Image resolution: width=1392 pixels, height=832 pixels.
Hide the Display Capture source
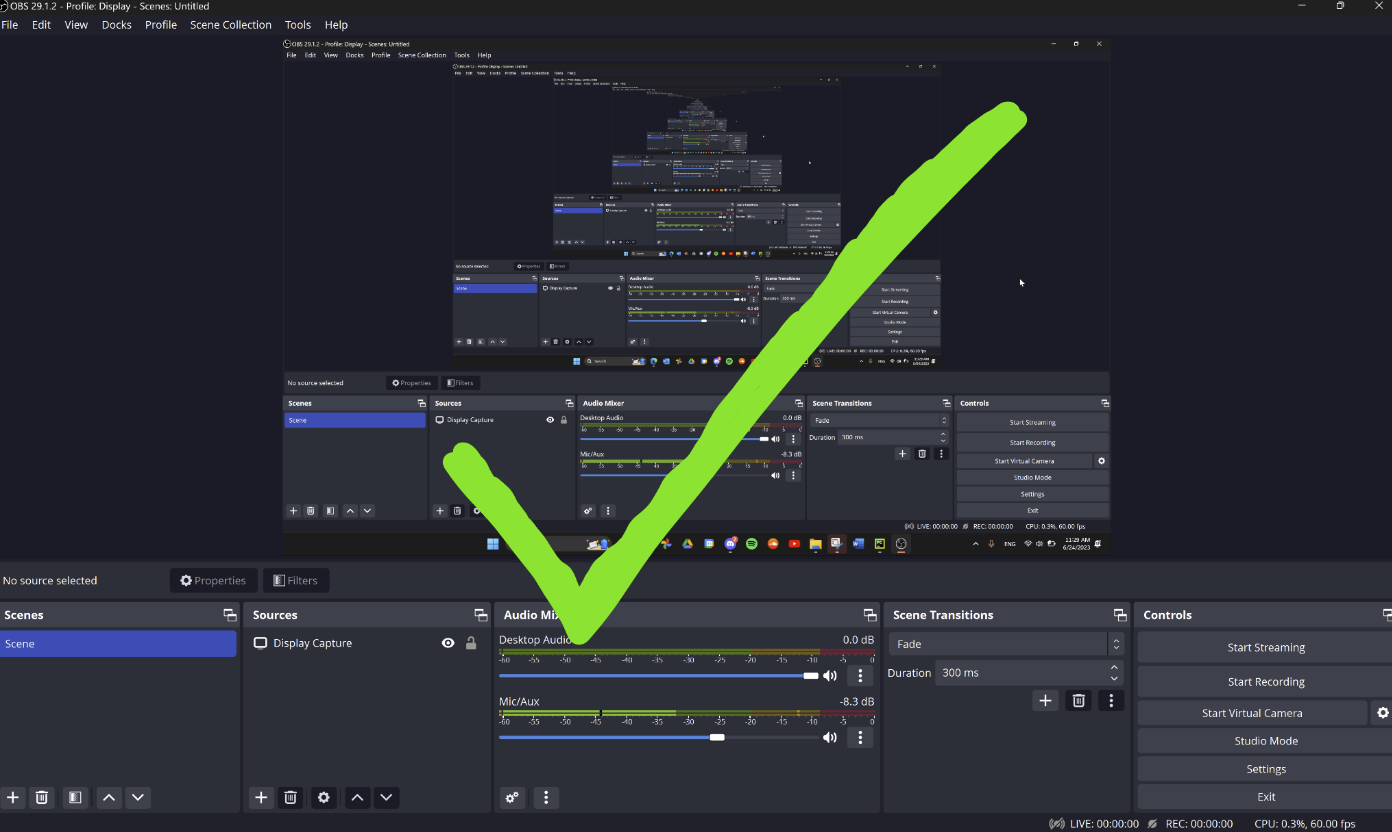[x=448, y=643]
